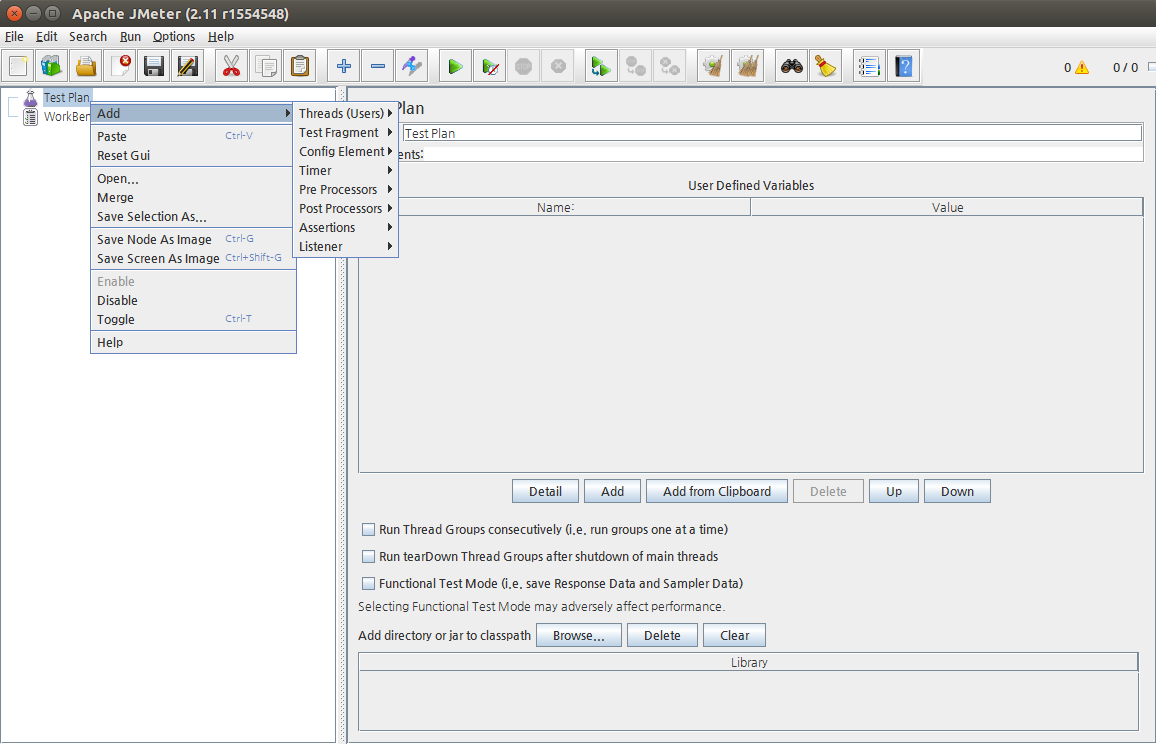Open the File menu
This screenshot has height=744, width=1156.
[x=14, y=36]
